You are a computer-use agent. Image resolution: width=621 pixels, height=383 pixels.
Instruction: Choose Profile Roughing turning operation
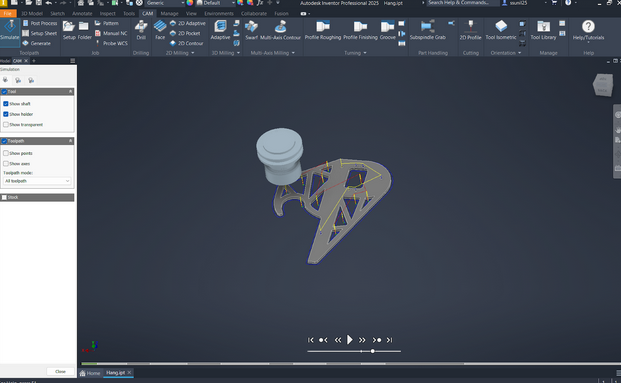[x=323, y=30]
